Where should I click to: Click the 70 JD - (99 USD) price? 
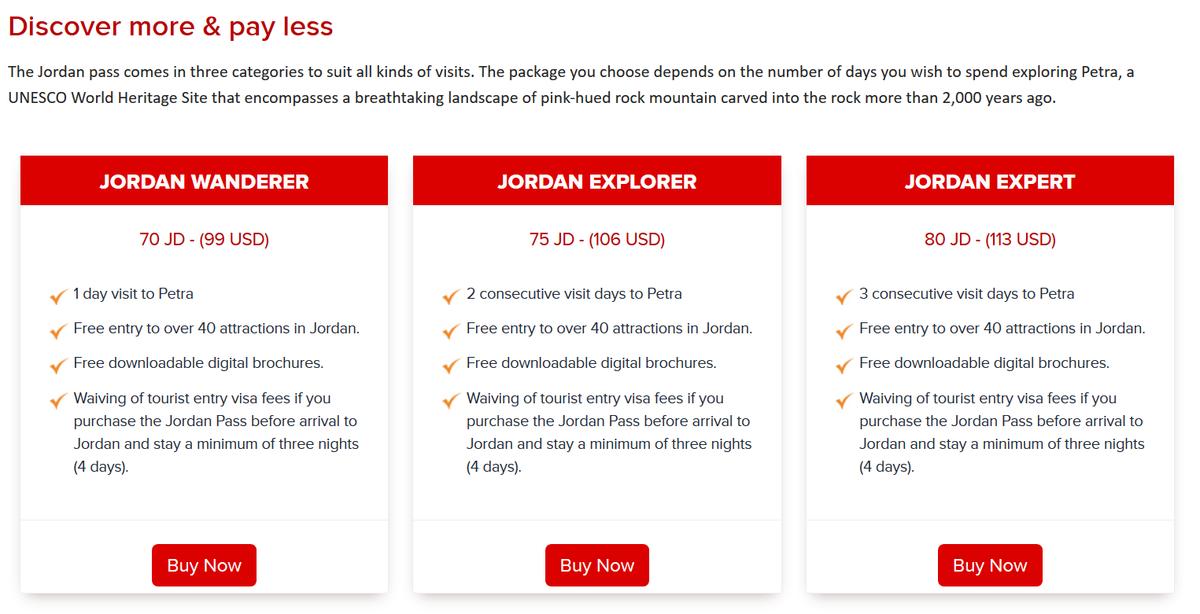[x=204, y=240]
